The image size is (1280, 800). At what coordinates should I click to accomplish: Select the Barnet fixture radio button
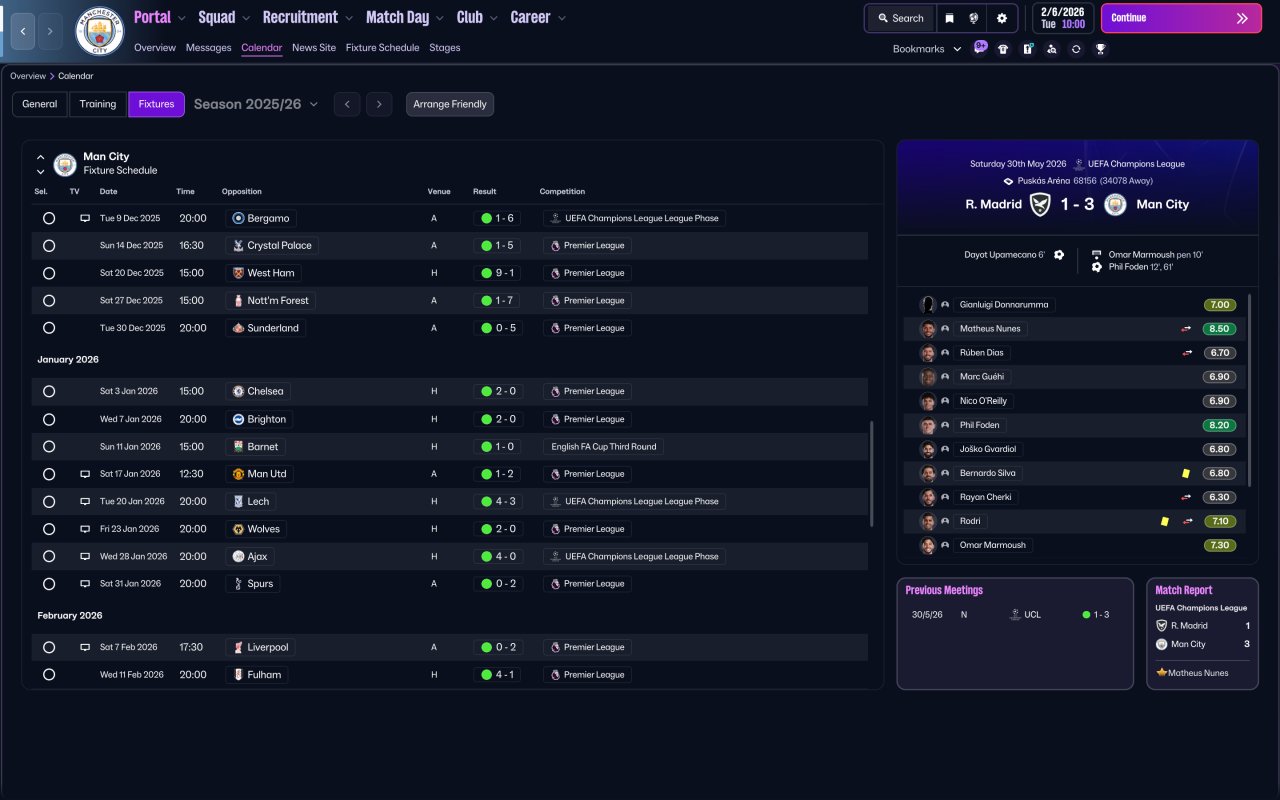[x=49, y=446]
